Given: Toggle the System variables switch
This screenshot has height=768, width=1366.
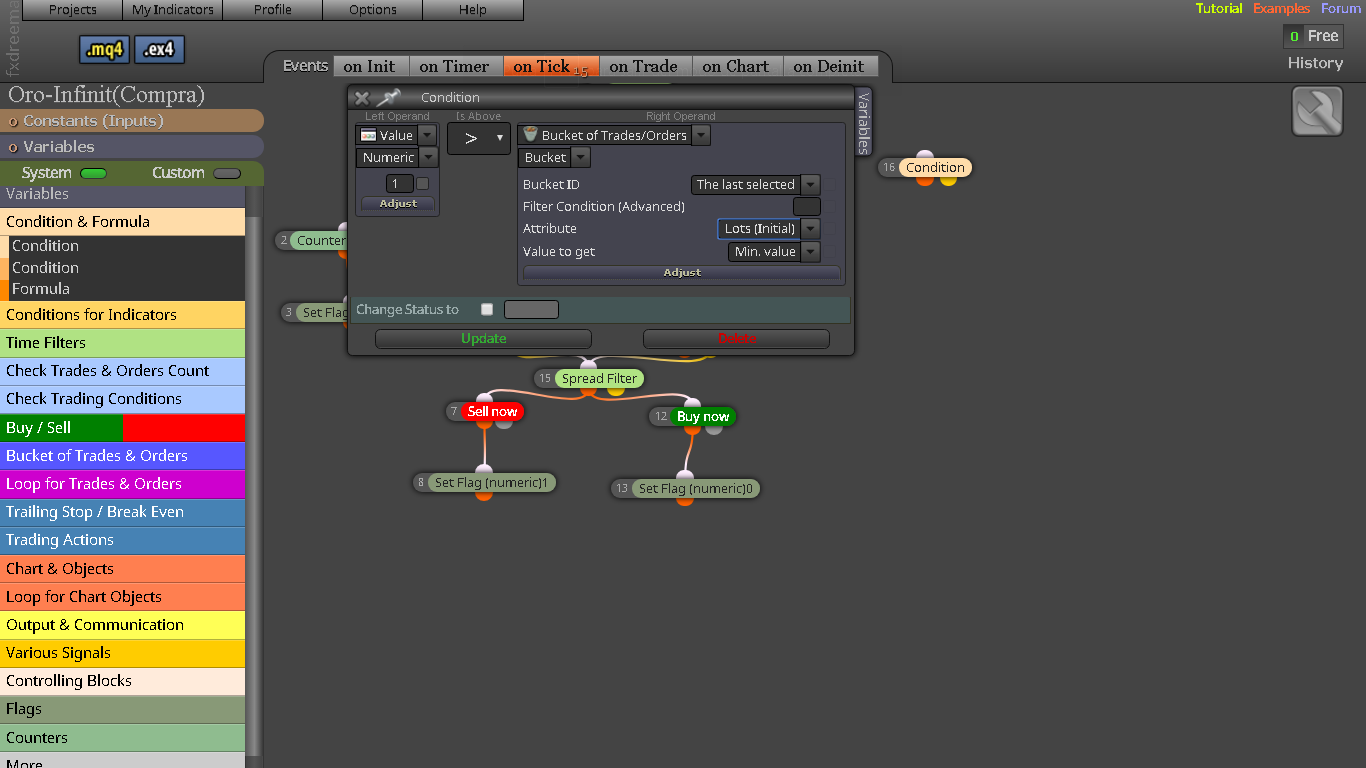Looking at the screenshot, I should [x=93, y=173].
